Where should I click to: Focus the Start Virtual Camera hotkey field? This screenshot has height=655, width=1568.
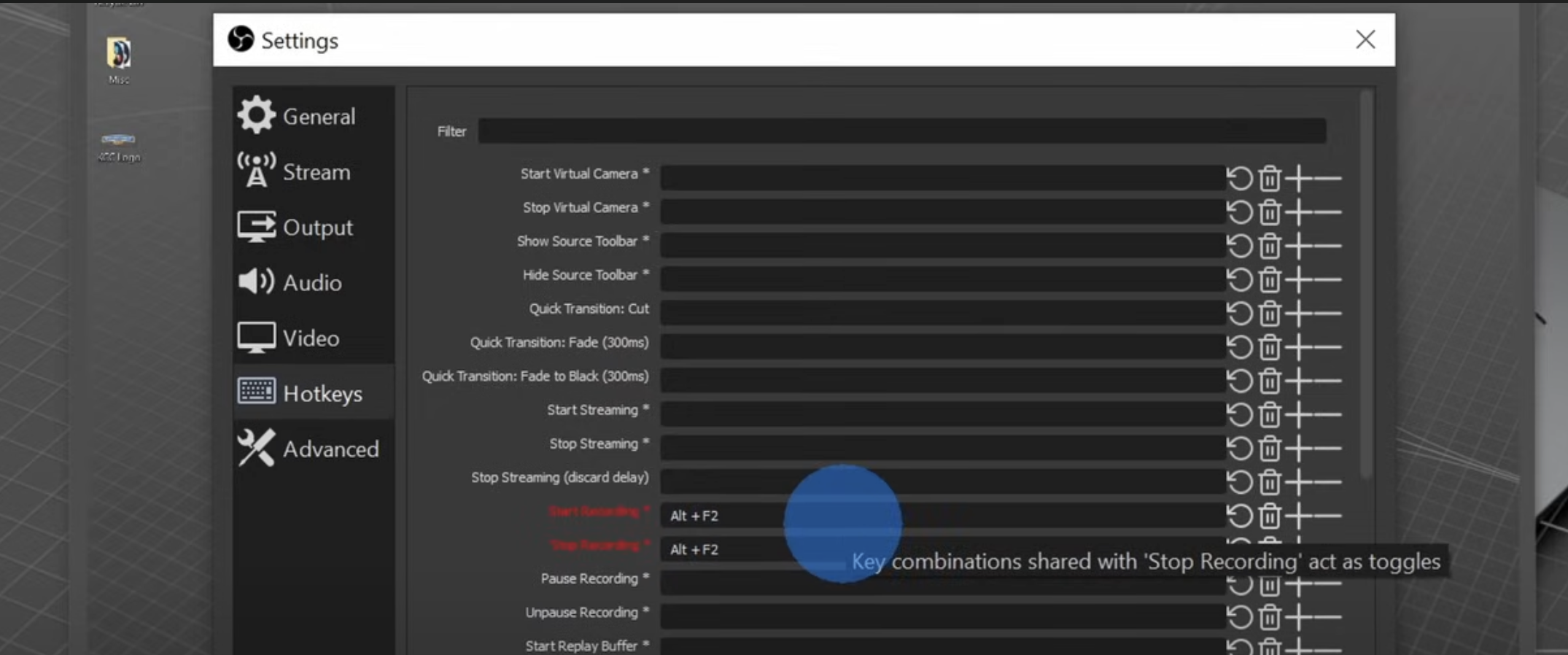point(942,177)
